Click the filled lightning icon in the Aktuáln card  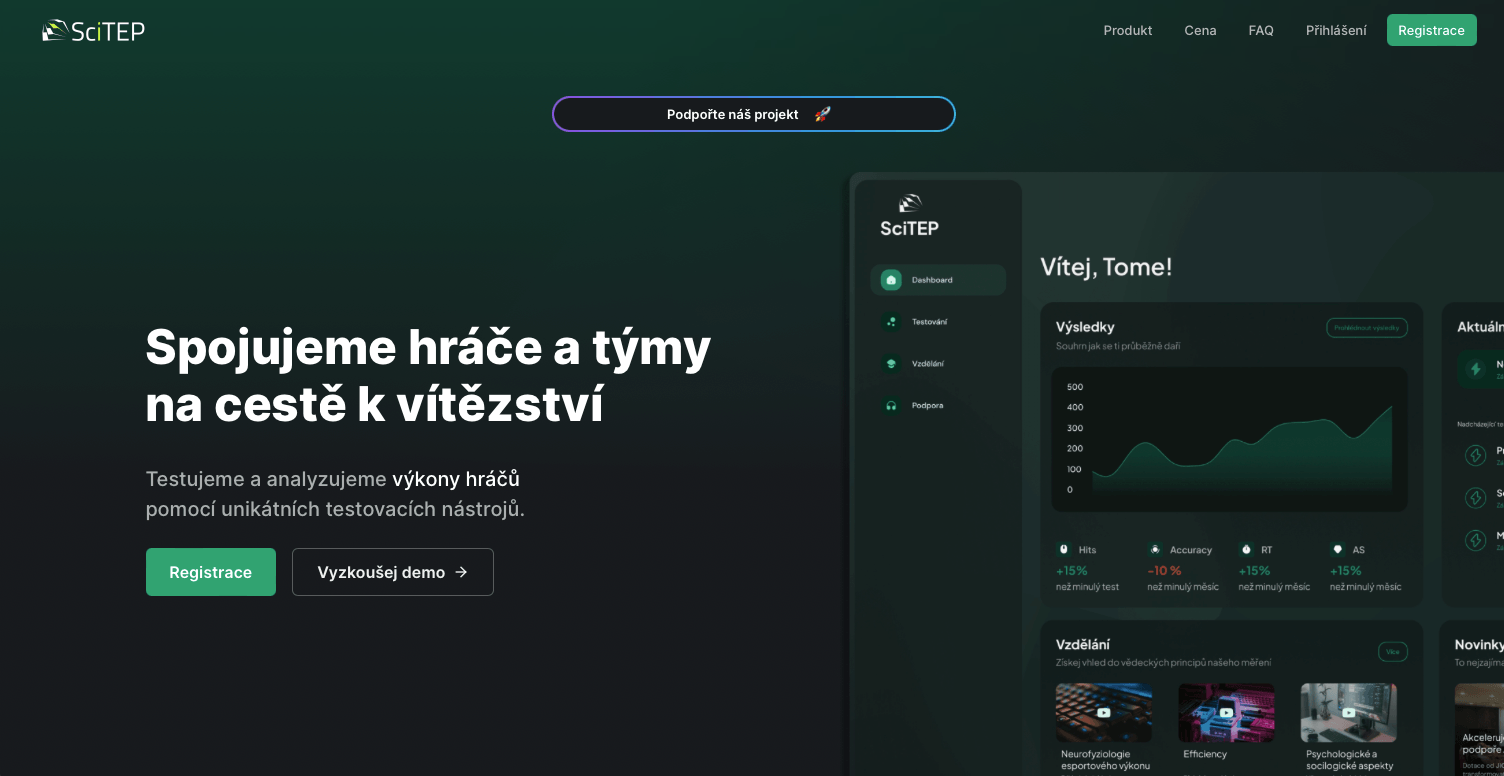1475,369
